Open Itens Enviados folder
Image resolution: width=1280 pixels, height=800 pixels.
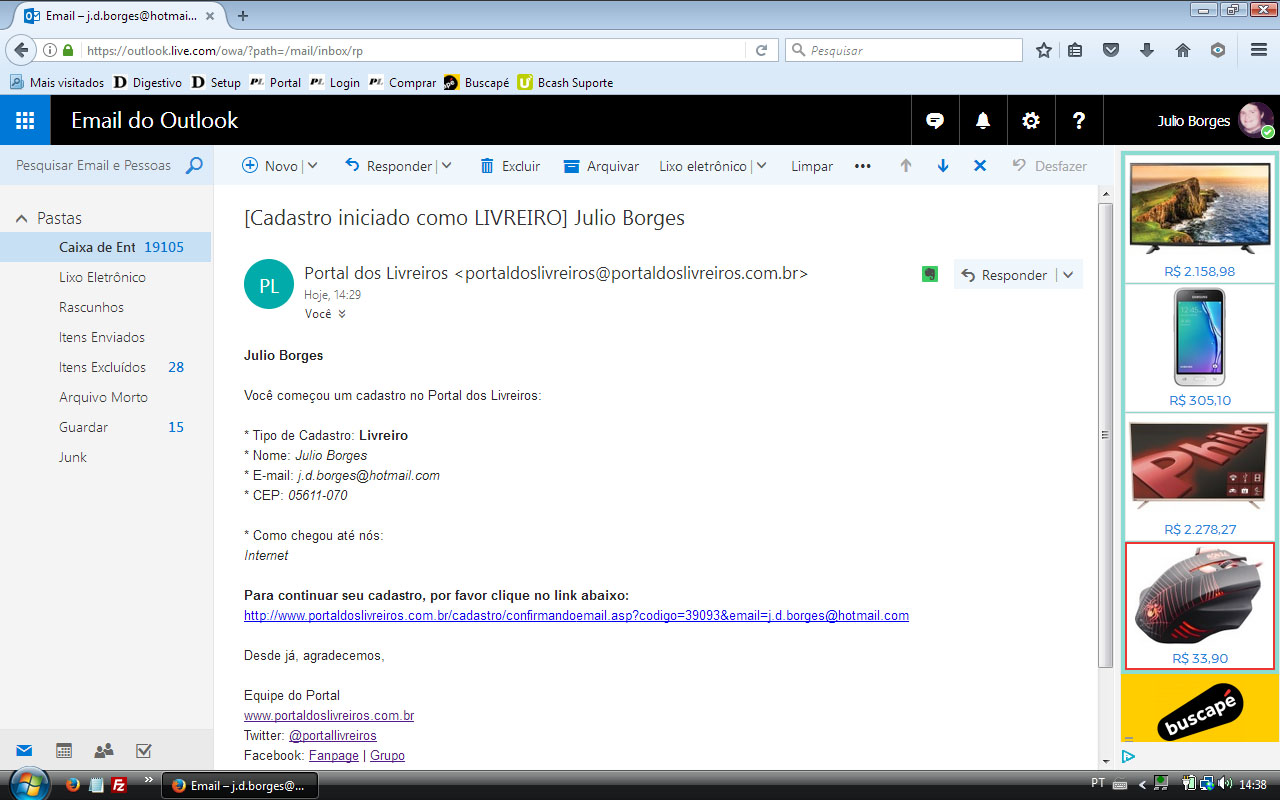click(x=105, y=337)
